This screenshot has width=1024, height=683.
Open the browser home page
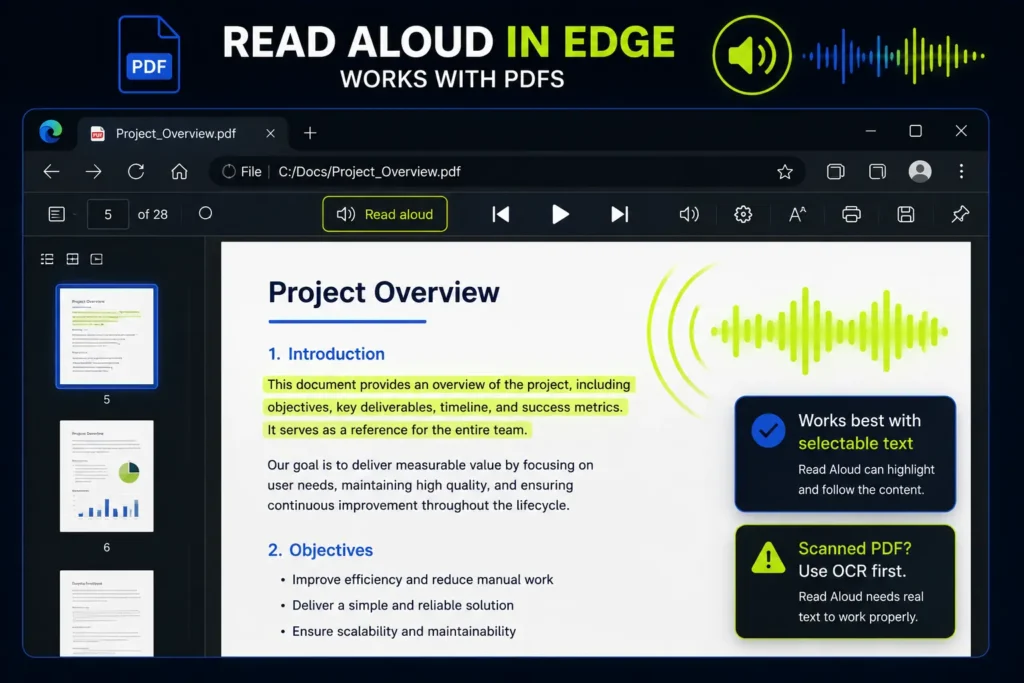(x=179, y=172)
